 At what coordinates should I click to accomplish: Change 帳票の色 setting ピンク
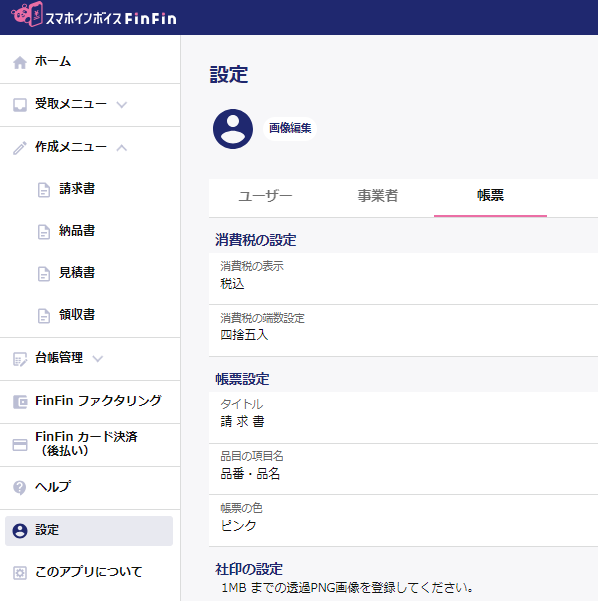pyautogui.click(x=403, y=521)
